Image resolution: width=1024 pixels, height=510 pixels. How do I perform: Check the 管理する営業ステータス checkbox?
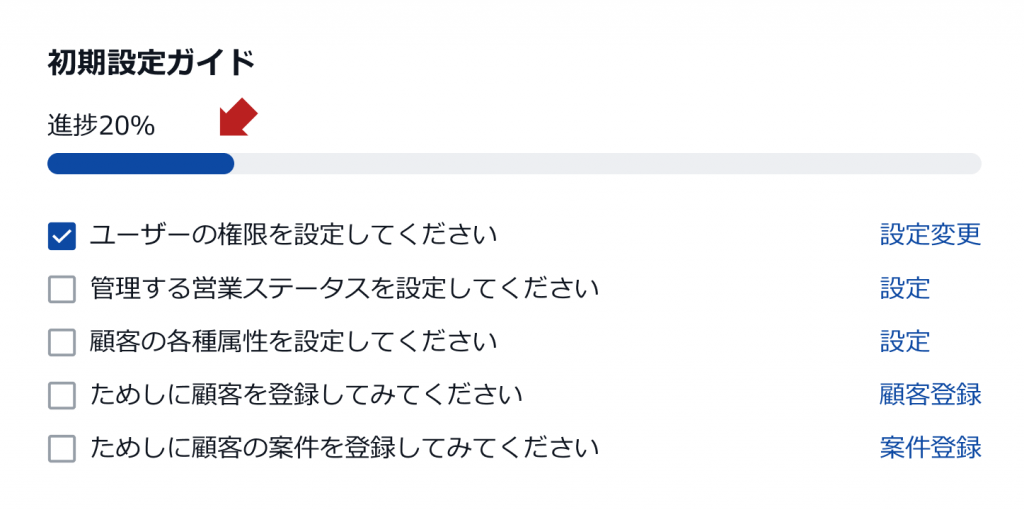point(61,290)
